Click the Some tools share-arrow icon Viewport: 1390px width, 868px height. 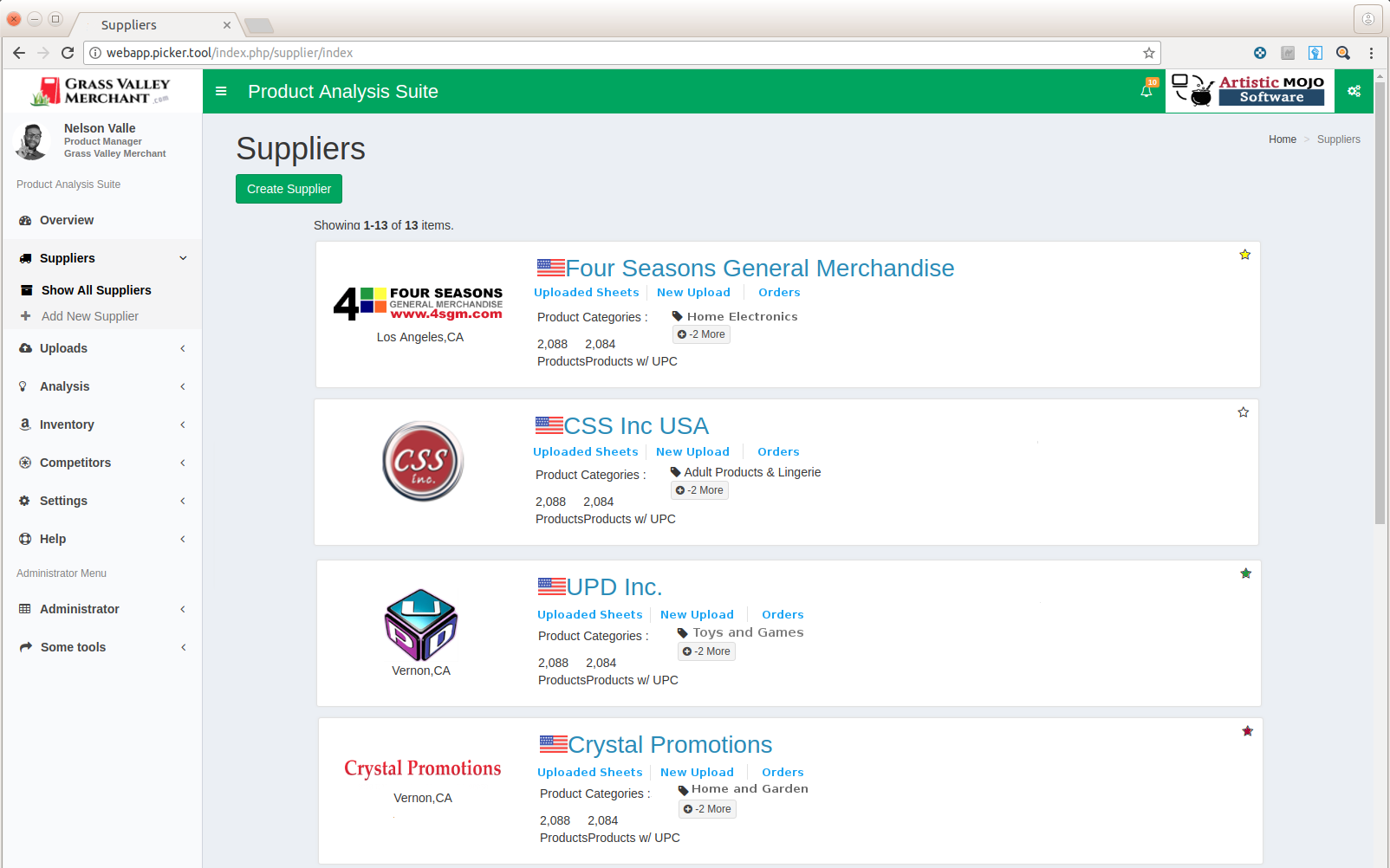pos(26,647)
